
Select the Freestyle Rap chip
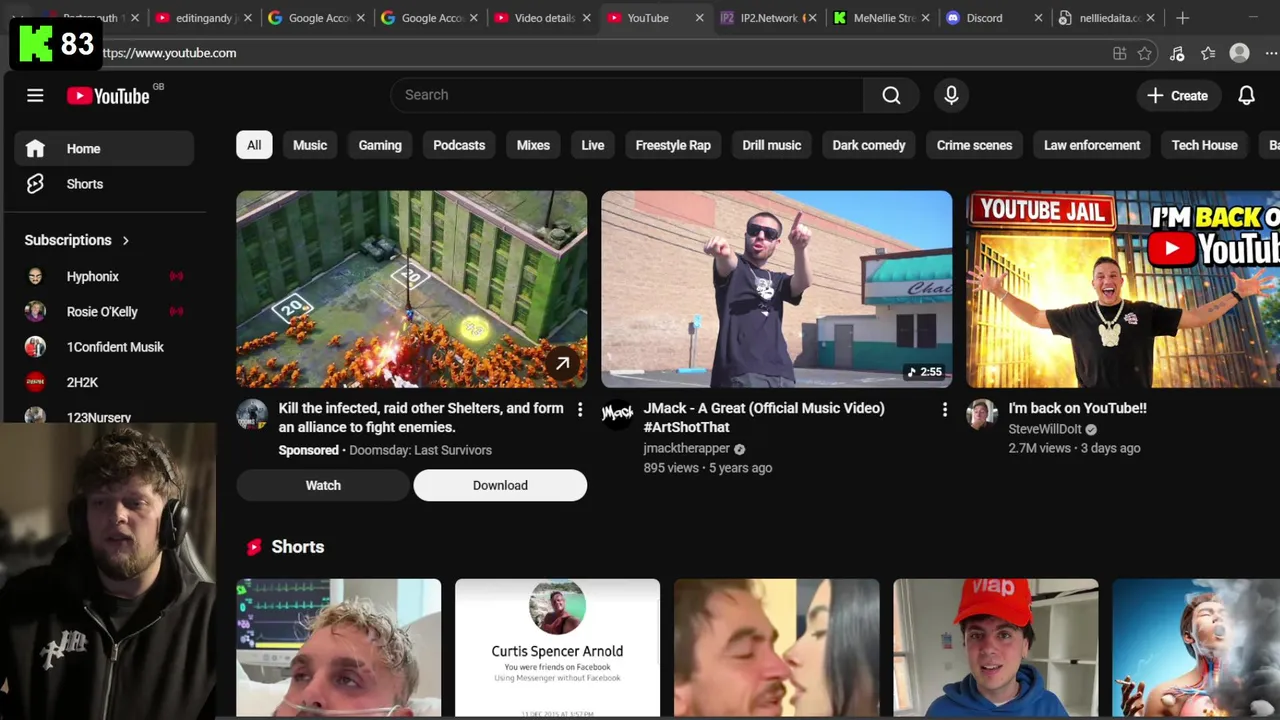[x=673, y=145]
